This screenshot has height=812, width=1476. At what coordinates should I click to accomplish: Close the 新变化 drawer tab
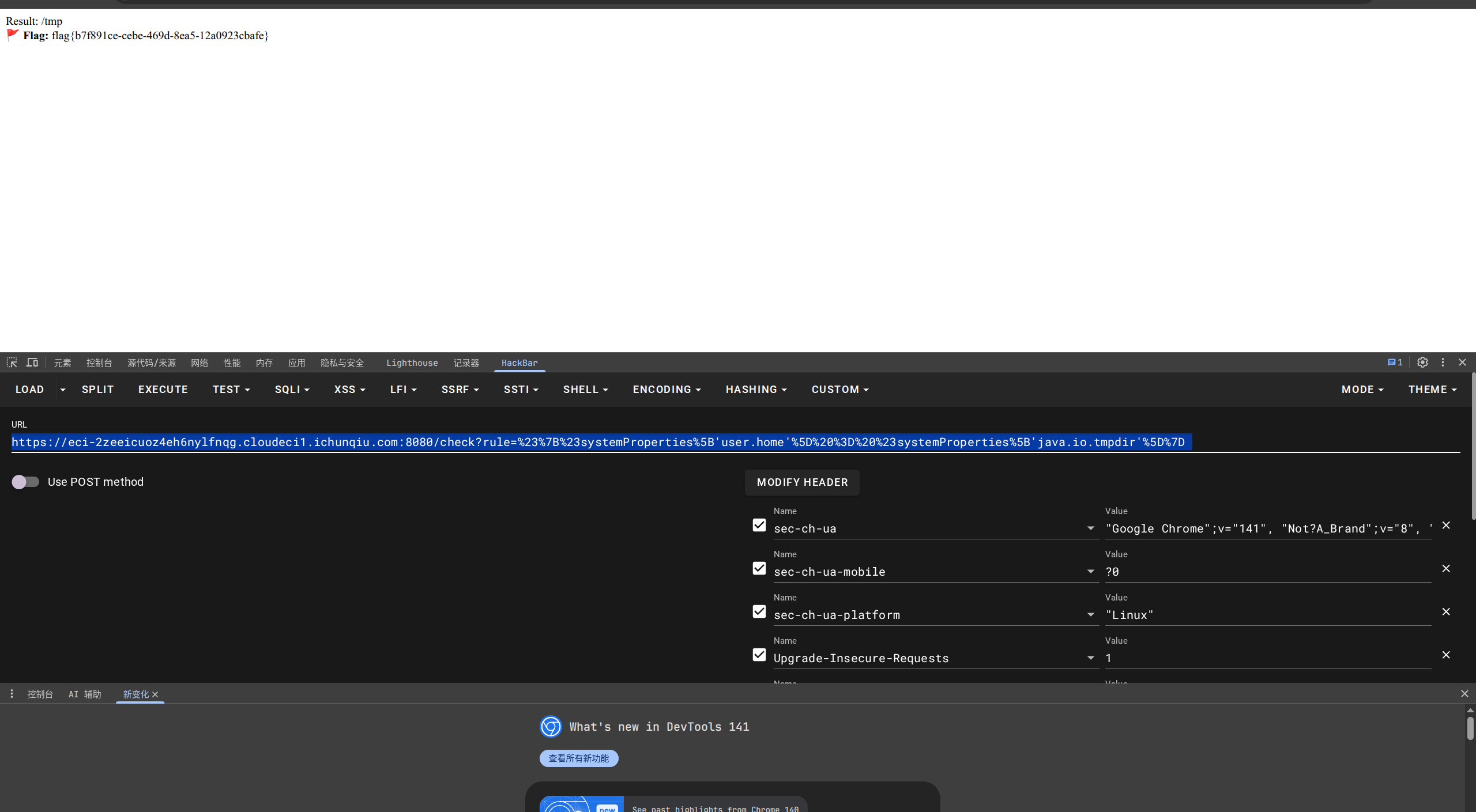point(155,694)
